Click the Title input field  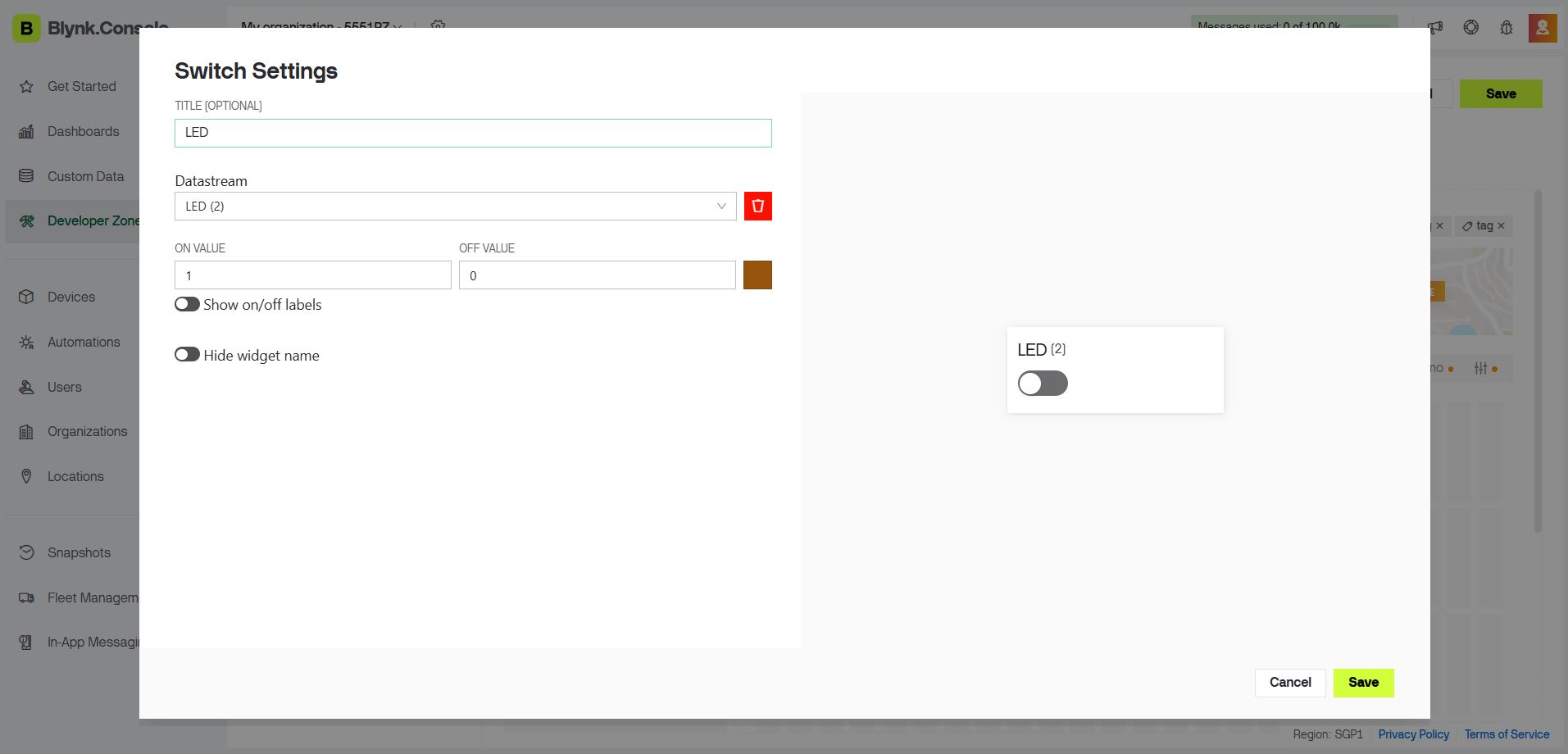point(473,133)
